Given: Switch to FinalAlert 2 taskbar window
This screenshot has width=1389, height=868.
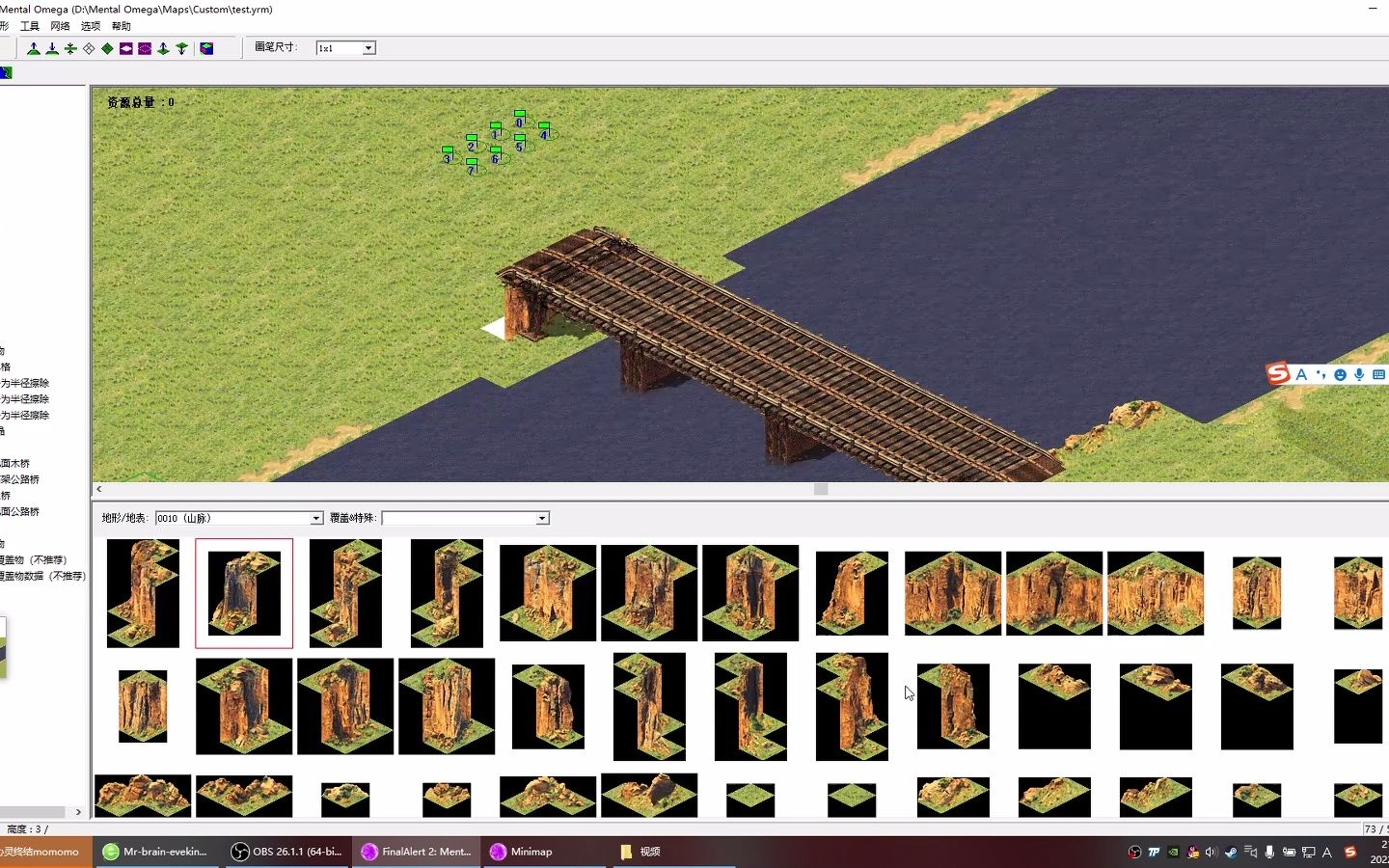Looking at the screenshot, I should click(416, 852).
